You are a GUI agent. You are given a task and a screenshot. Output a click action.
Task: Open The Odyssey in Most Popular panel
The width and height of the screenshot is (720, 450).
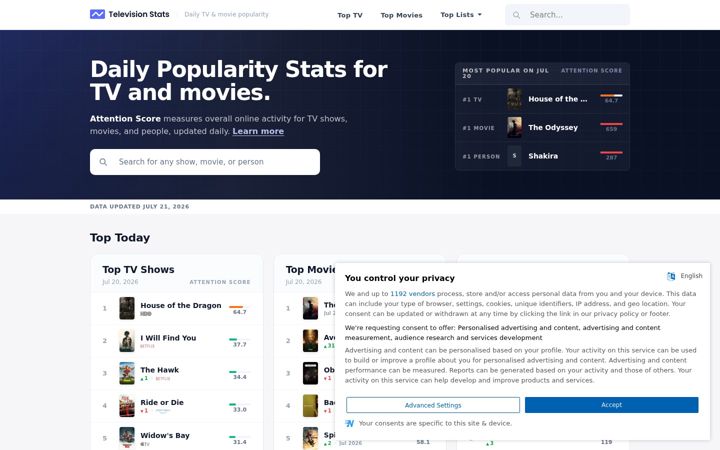[553, 127]
